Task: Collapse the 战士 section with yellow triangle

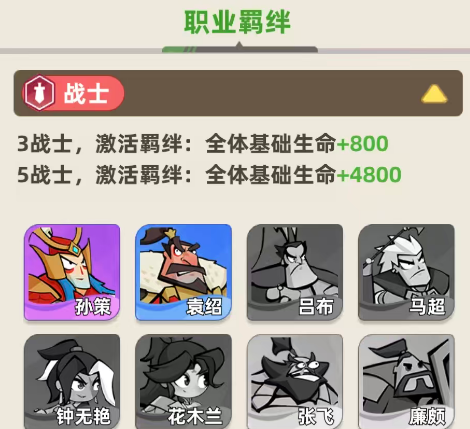Action: [x=434, y=94]
